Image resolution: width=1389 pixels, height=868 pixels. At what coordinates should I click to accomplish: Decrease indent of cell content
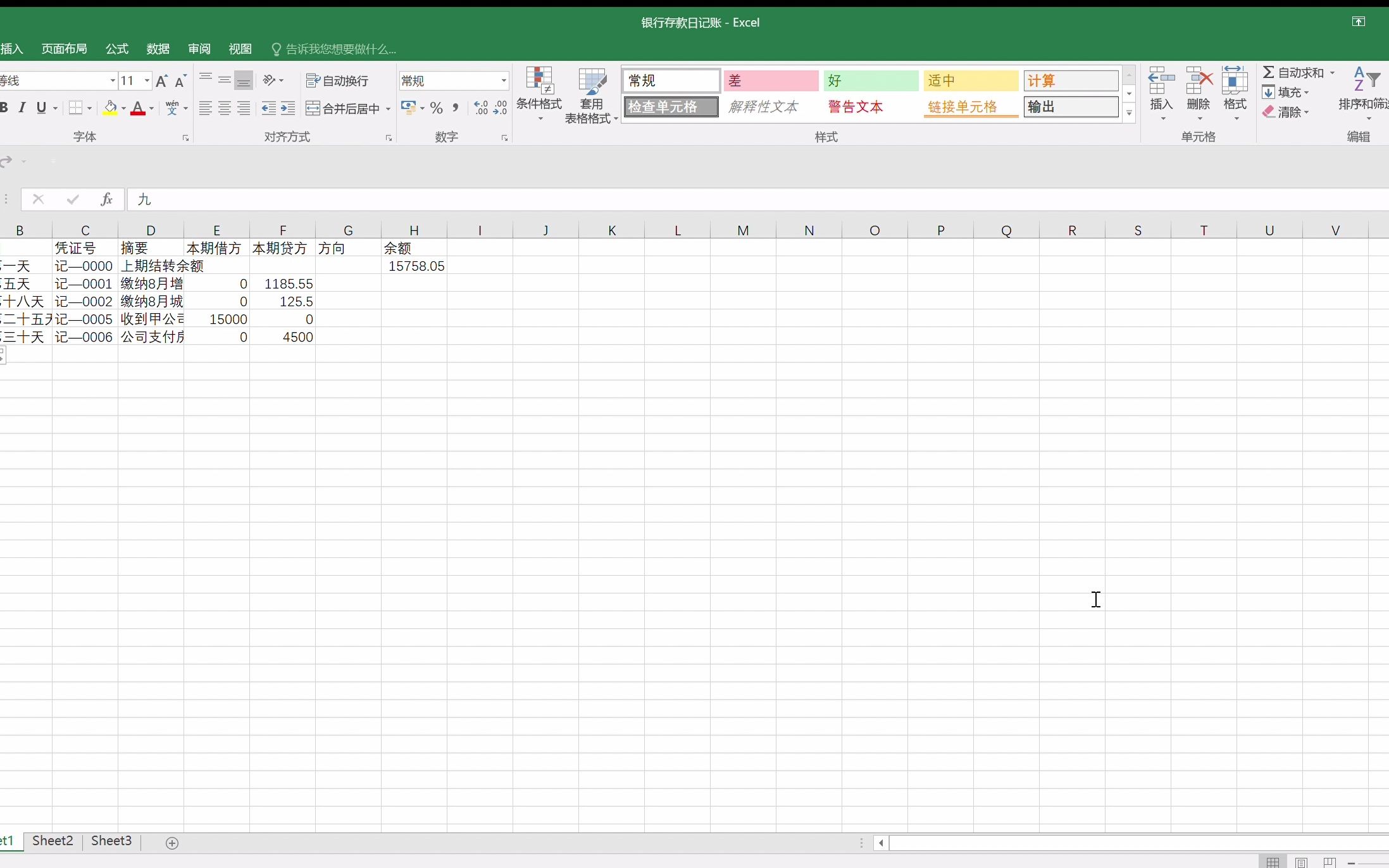pyautogui.click(x=268, y=108)
